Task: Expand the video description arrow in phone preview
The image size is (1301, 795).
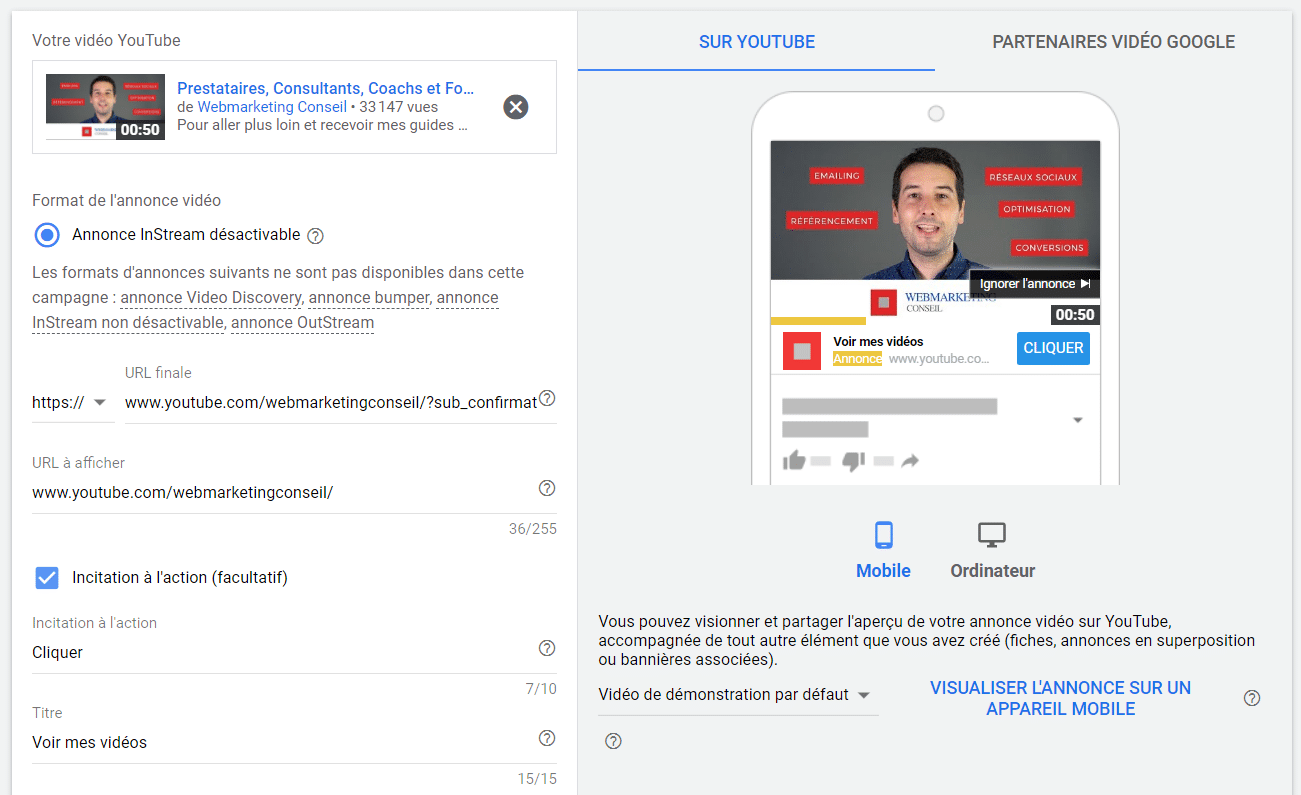Action: click(x=1077, y=421)
